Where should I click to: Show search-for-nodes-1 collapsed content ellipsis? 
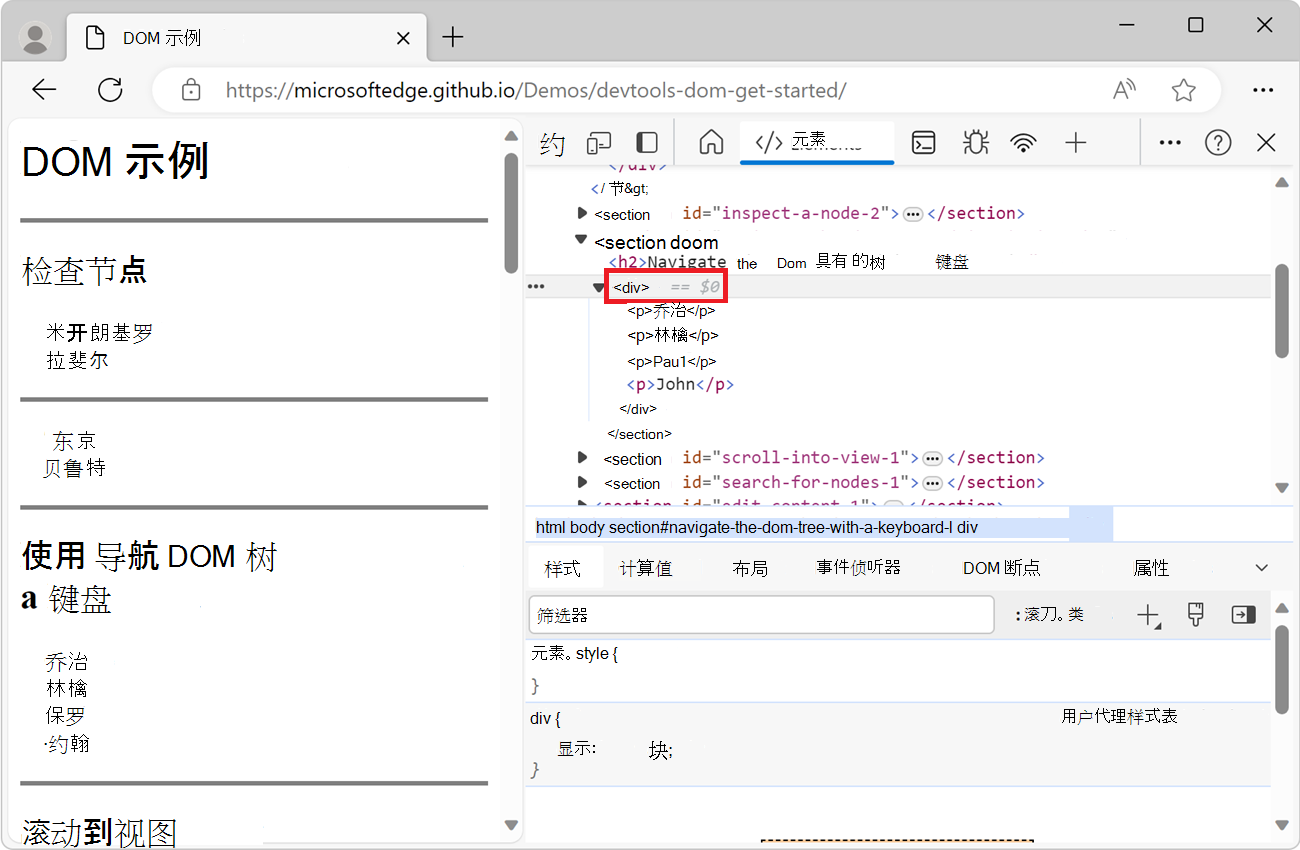pyautogui.click(x=932, y=483)
